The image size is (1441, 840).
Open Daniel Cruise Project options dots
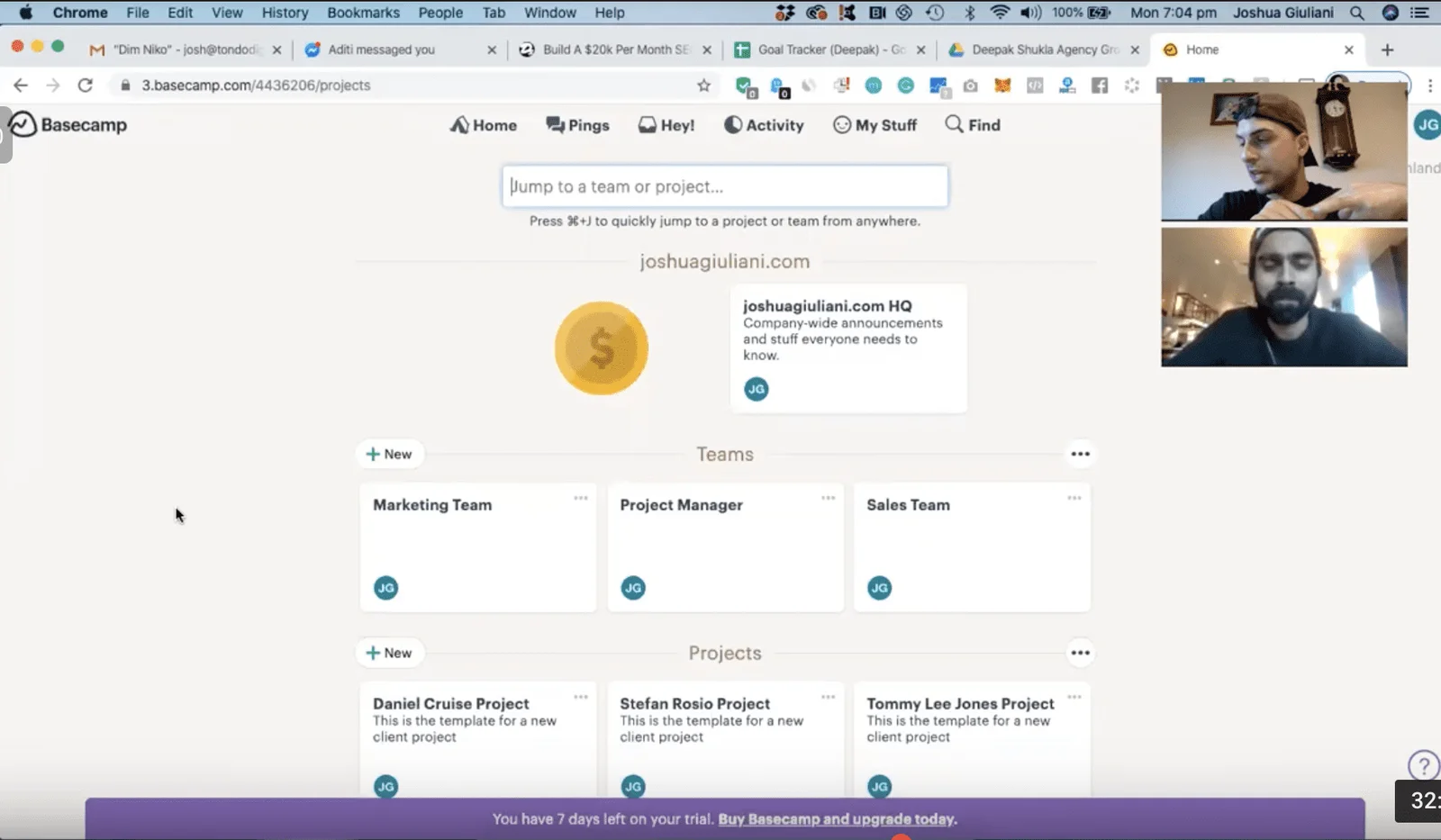pos(581,697)
